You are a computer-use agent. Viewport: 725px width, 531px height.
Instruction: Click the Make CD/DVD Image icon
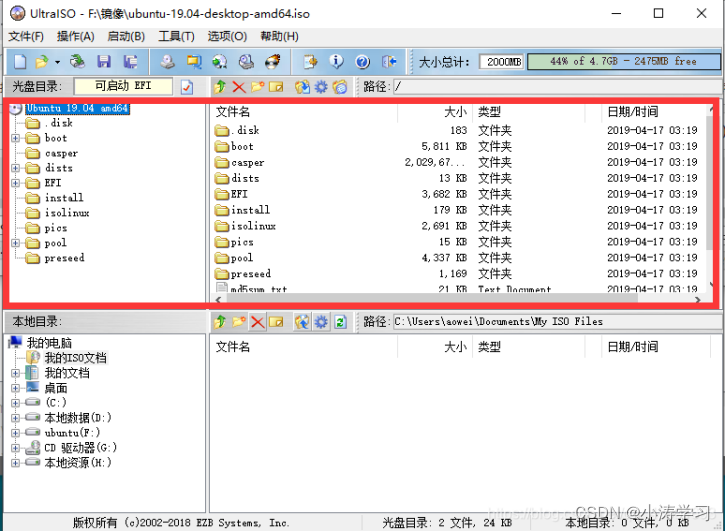tap(167, 62)
